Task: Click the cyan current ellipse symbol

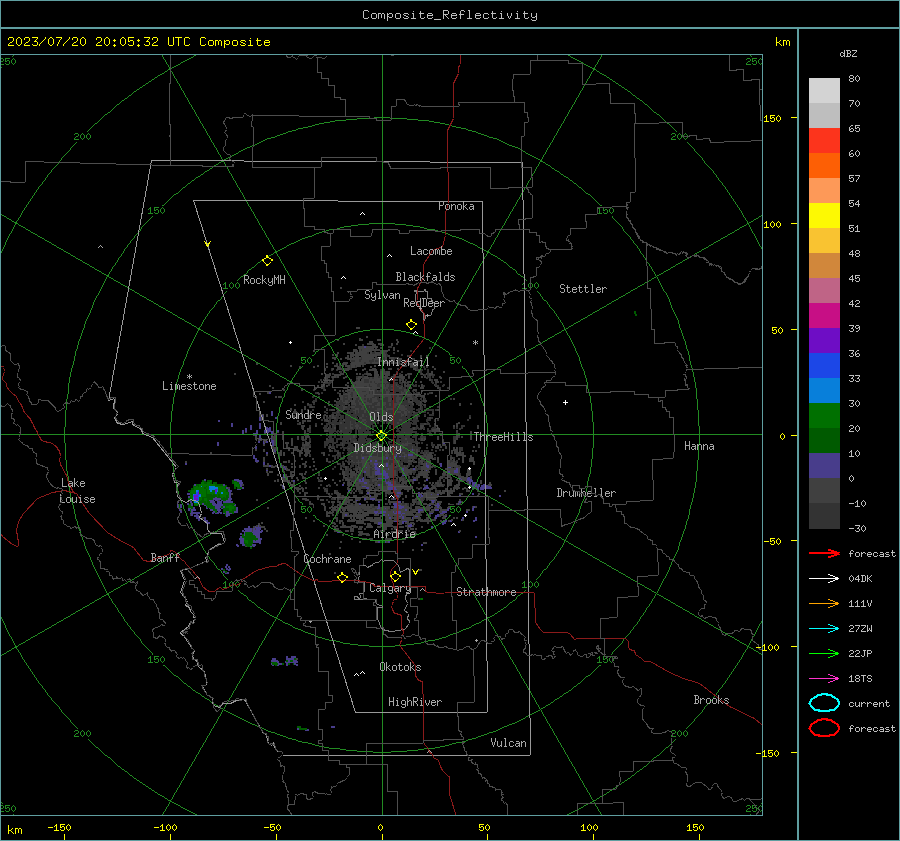Action: (824, 703)
